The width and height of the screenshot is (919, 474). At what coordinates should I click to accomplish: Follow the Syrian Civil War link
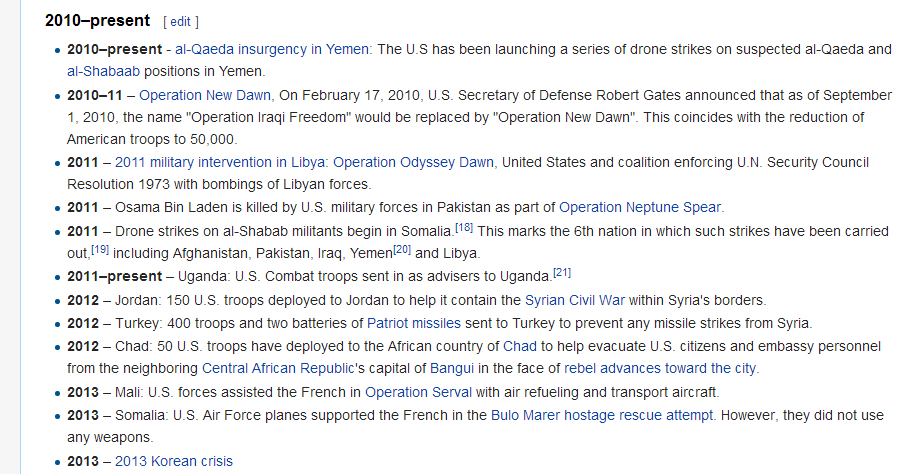click(x=575, y=301)
